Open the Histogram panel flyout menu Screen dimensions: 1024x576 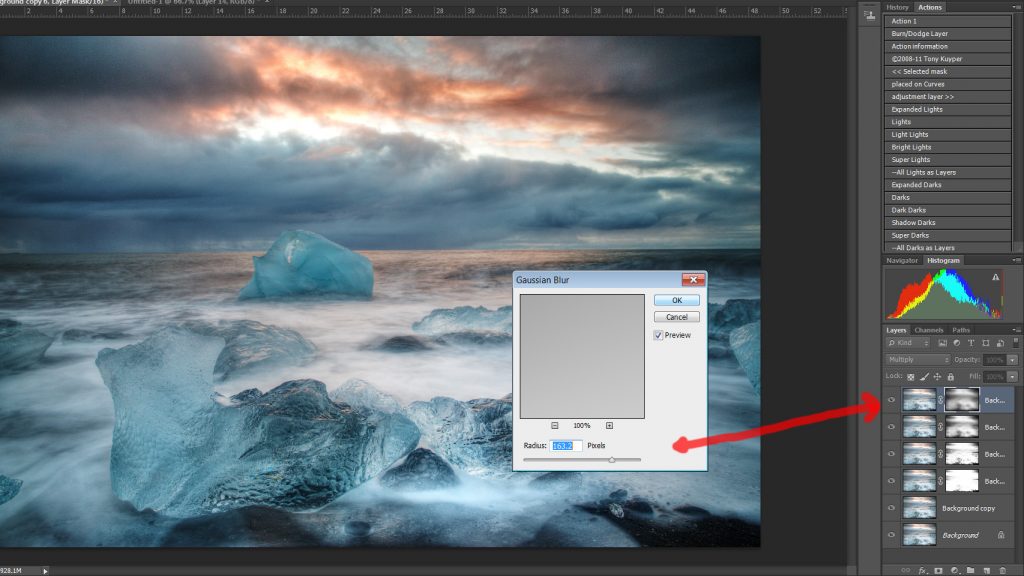1017,260
